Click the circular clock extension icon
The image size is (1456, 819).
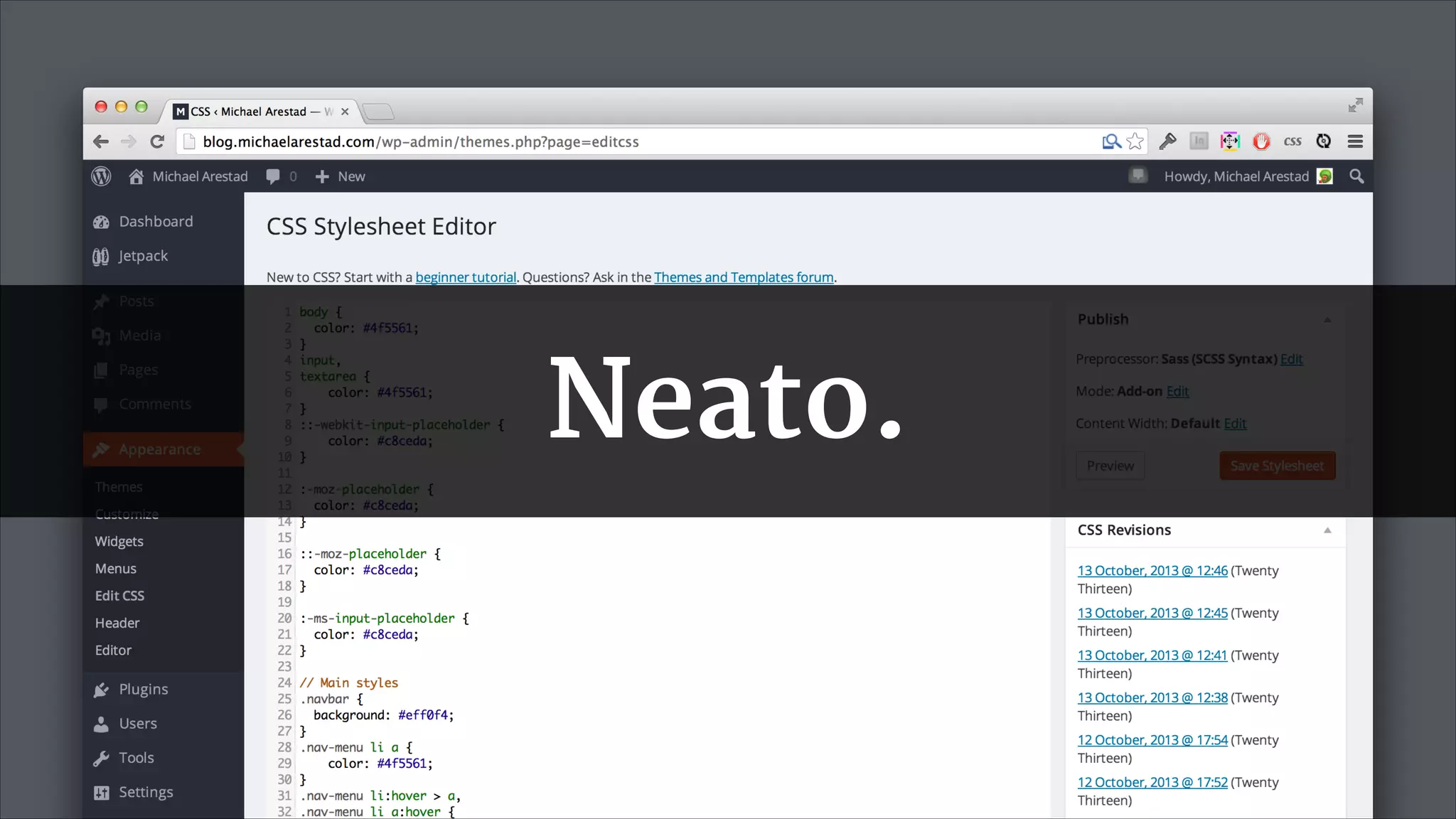[x=1323, y=141]
